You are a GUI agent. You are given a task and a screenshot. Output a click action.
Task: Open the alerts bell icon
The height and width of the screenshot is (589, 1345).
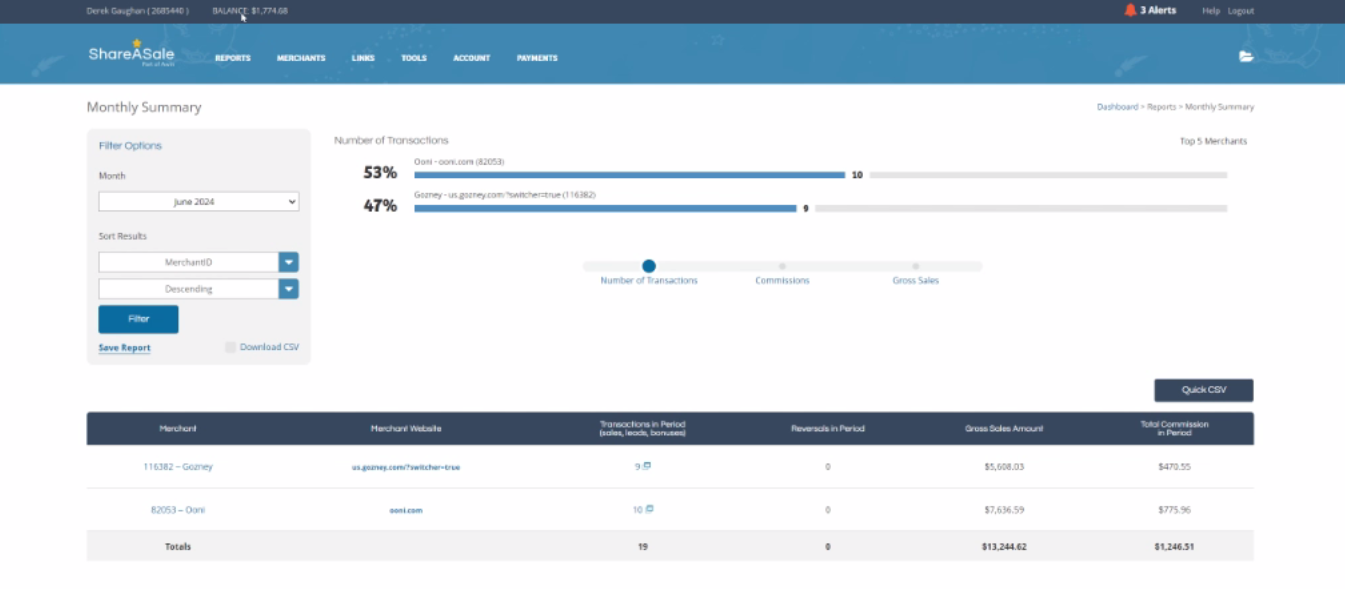[x=1130, y=10]
